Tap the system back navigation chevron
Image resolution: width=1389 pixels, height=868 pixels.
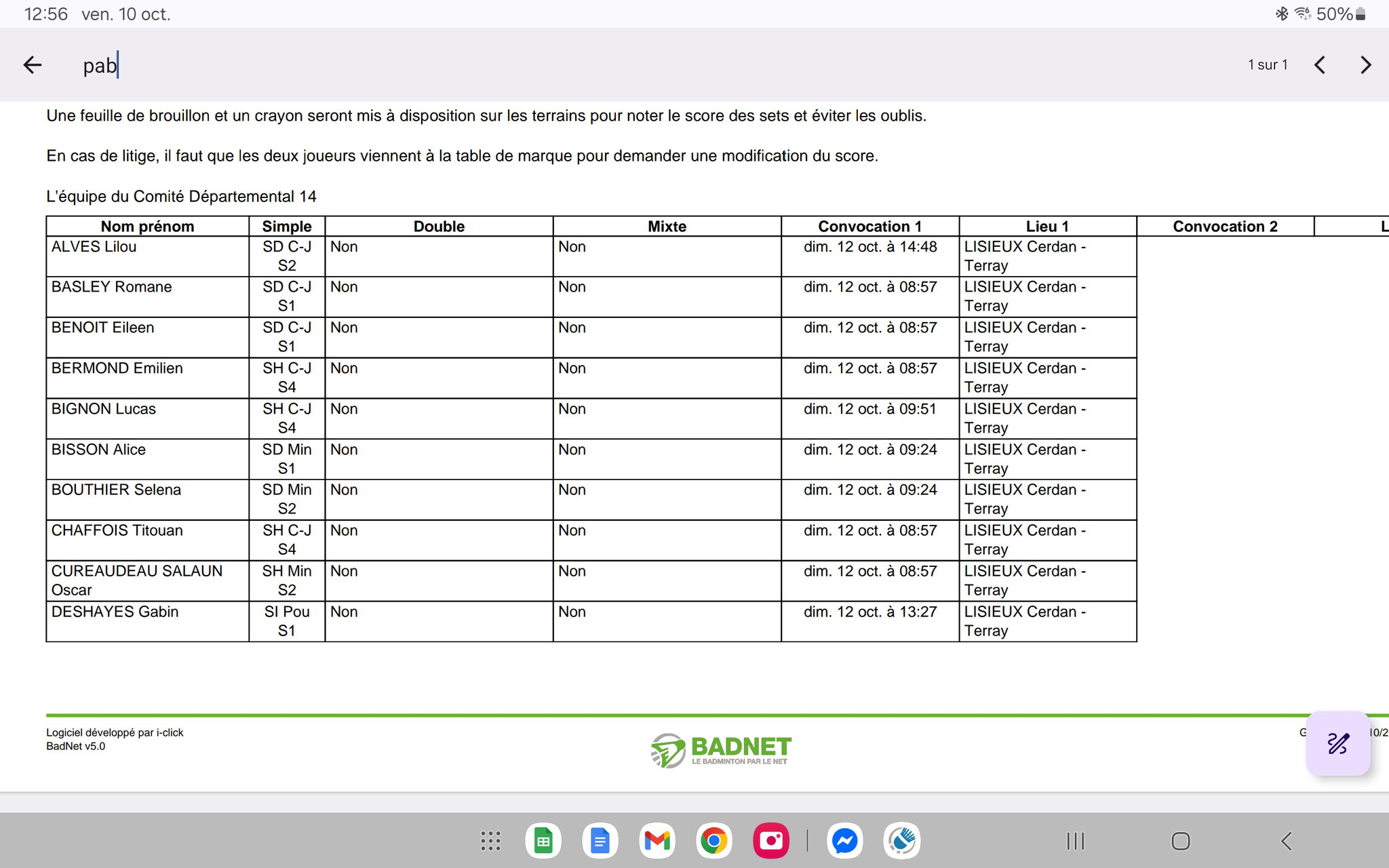tap(1287, 841)
